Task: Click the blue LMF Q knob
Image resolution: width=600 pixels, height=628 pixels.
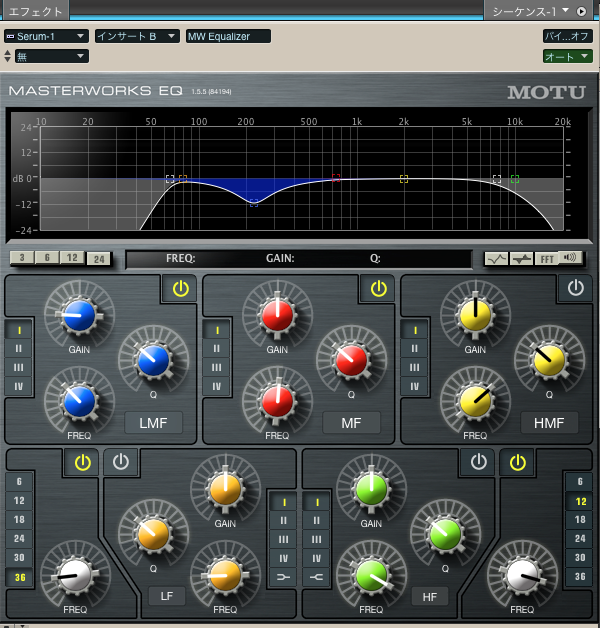Action: tap(153, 361)
